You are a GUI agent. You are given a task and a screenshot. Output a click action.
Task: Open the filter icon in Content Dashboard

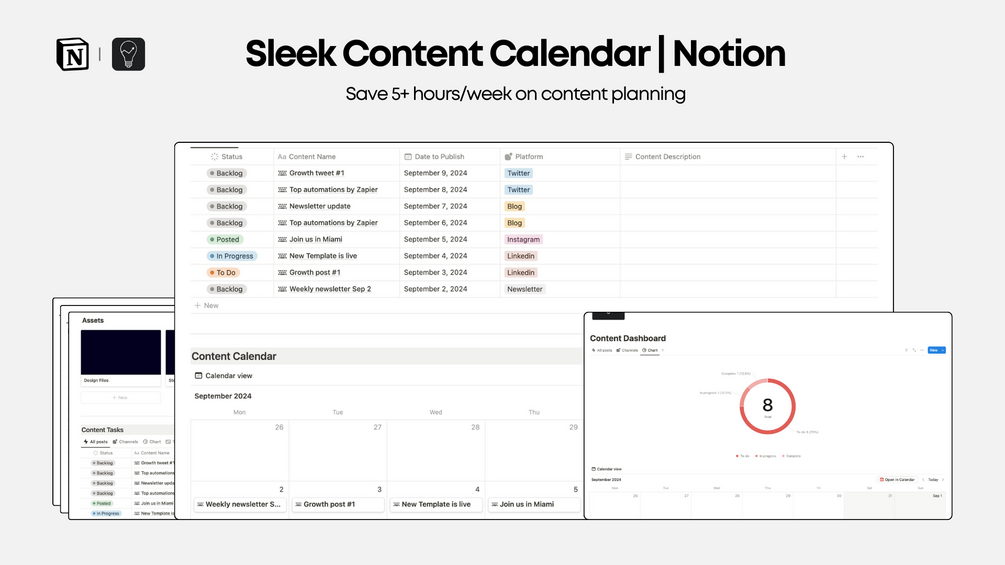[x=906, y=350]
